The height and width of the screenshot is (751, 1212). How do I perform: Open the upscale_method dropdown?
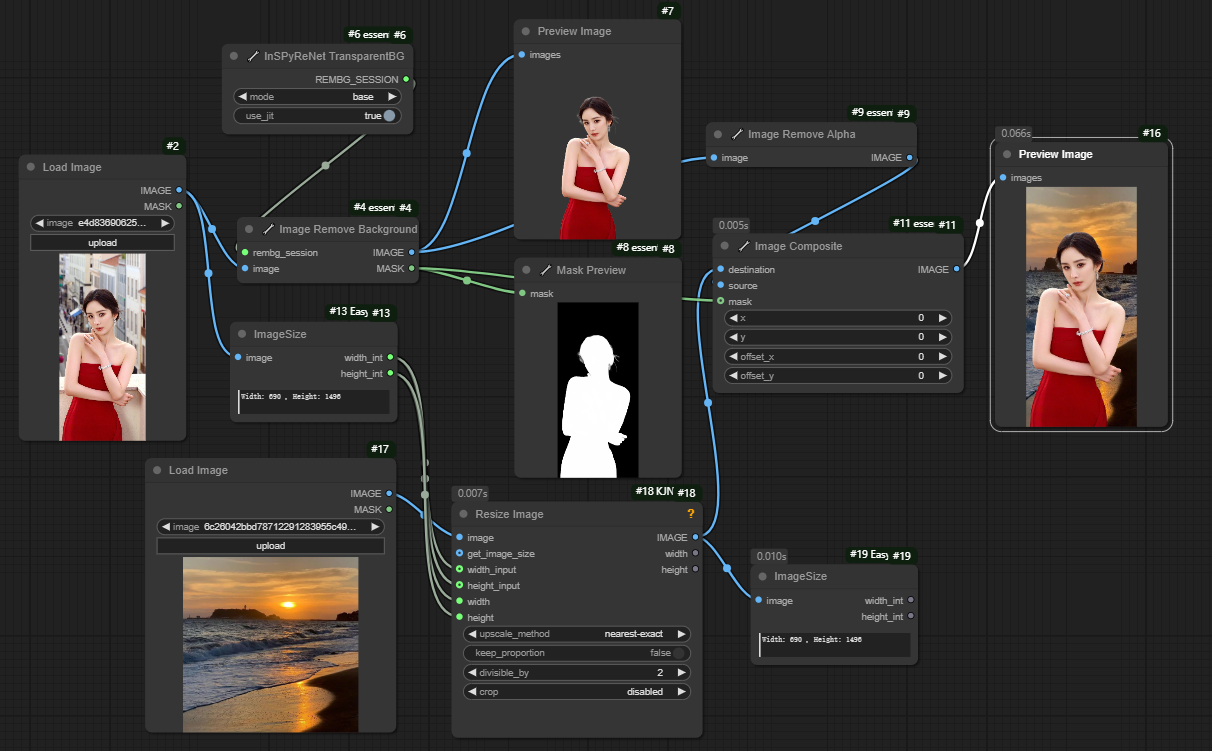(x=576, y=634)
